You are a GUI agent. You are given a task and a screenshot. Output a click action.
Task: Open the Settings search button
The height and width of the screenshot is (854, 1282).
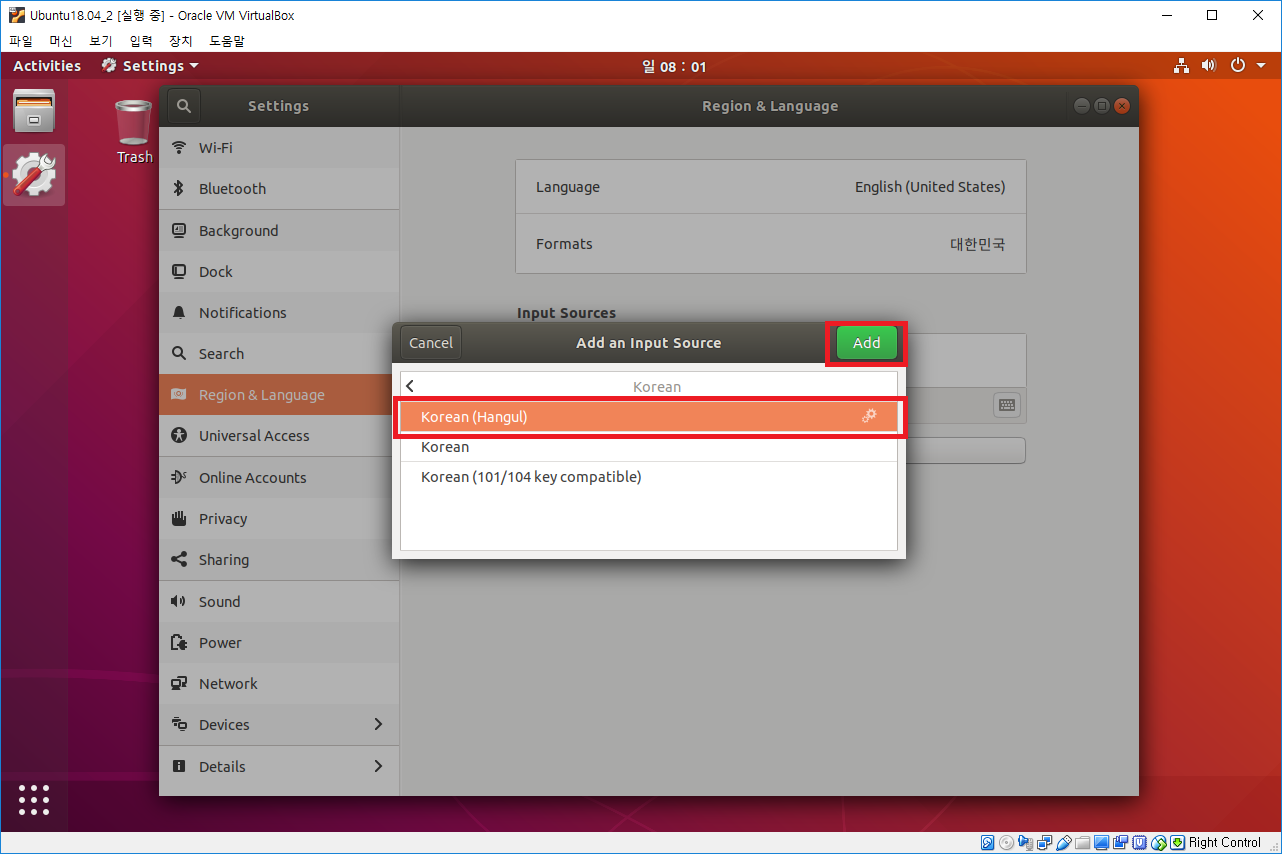[x=184, y=106]
